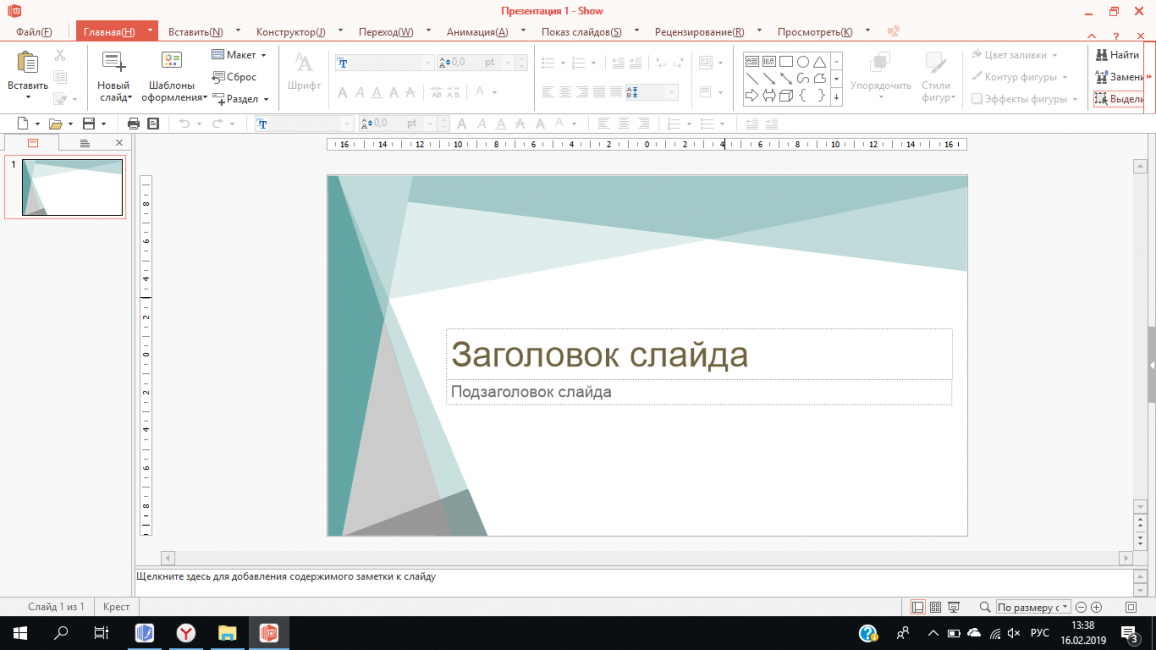Open the Анимация(A) menu tab
1156x650 pixels.
pyautogui.click(x=477, y=32)
